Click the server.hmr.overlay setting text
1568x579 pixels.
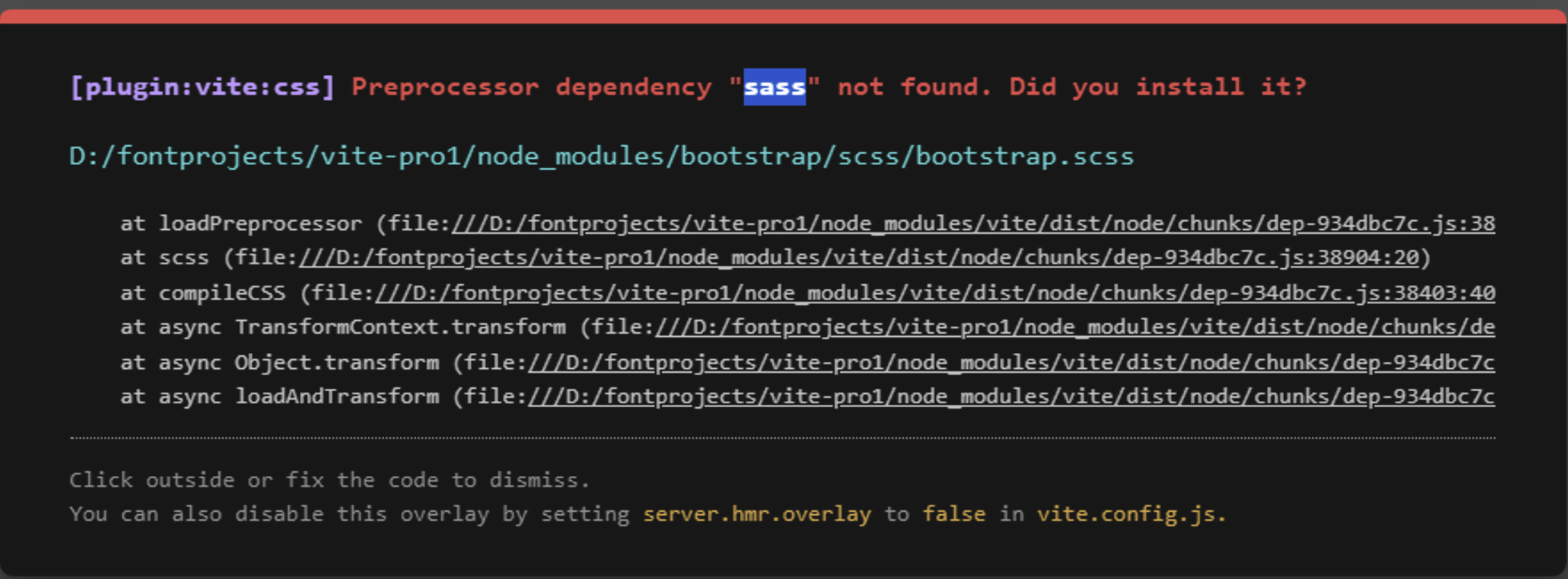click(x=757, y=514)
